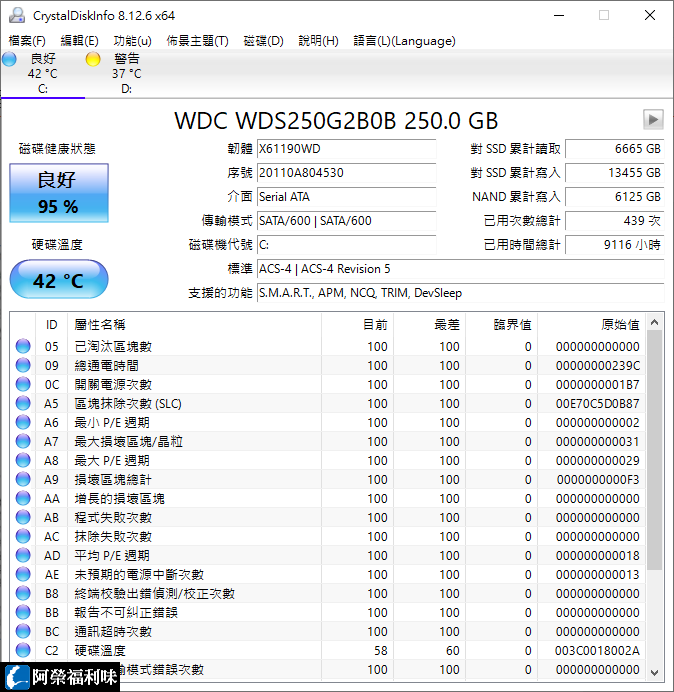Click status orb for attribute AD
The image size is (674, 692).
(23, 555)
